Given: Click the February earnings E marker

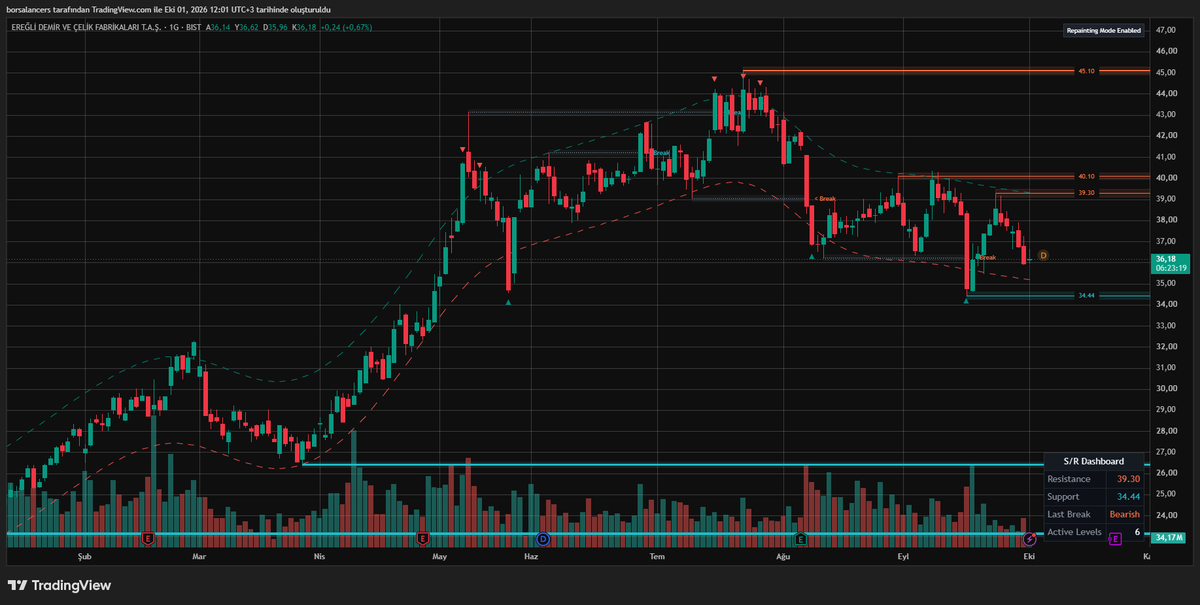Looking at the screenshot, I should (x=148, y=538).
